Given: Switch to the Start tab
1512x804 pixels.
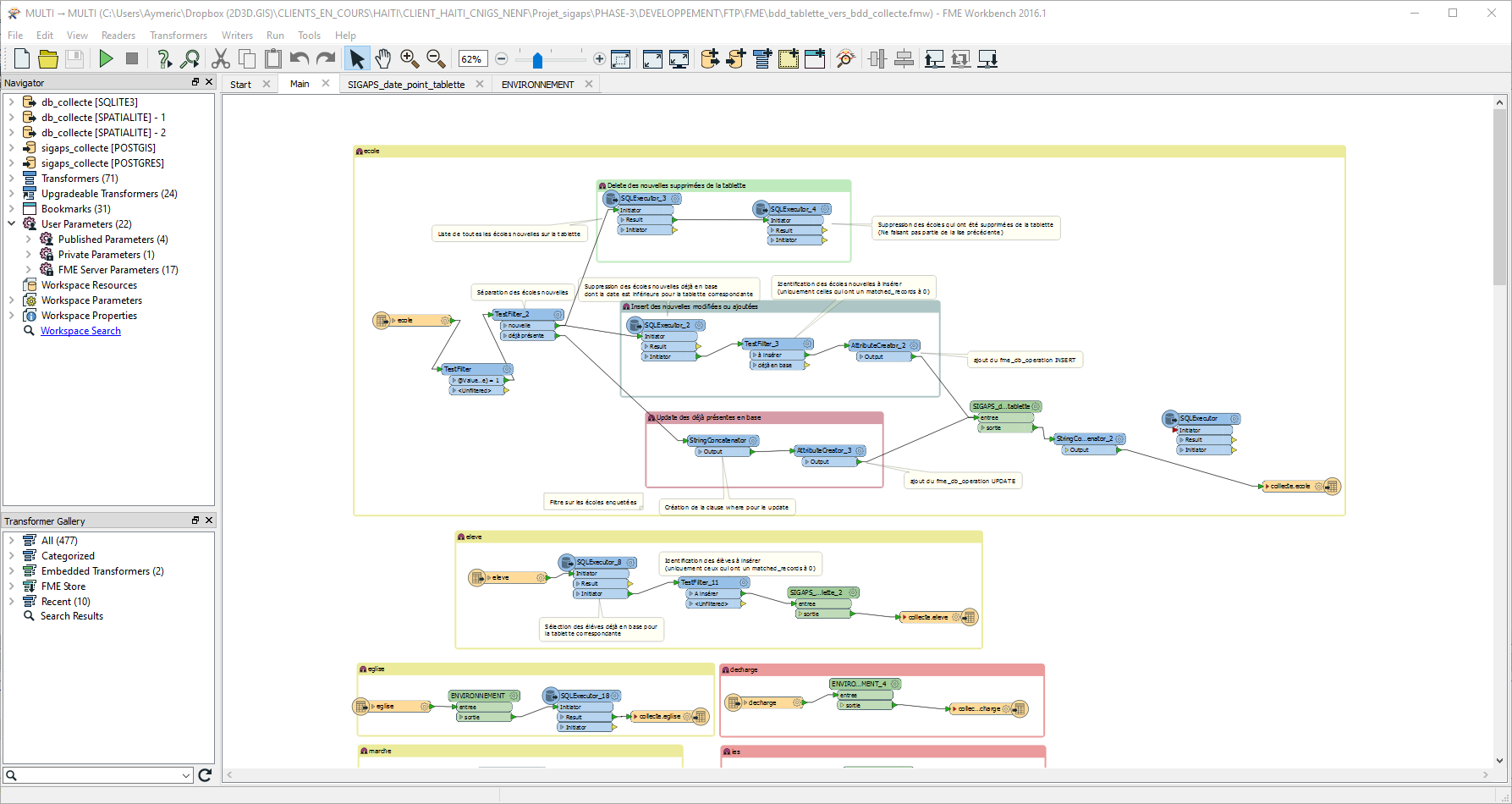Looking at the screenshot, I should point(240,85).
